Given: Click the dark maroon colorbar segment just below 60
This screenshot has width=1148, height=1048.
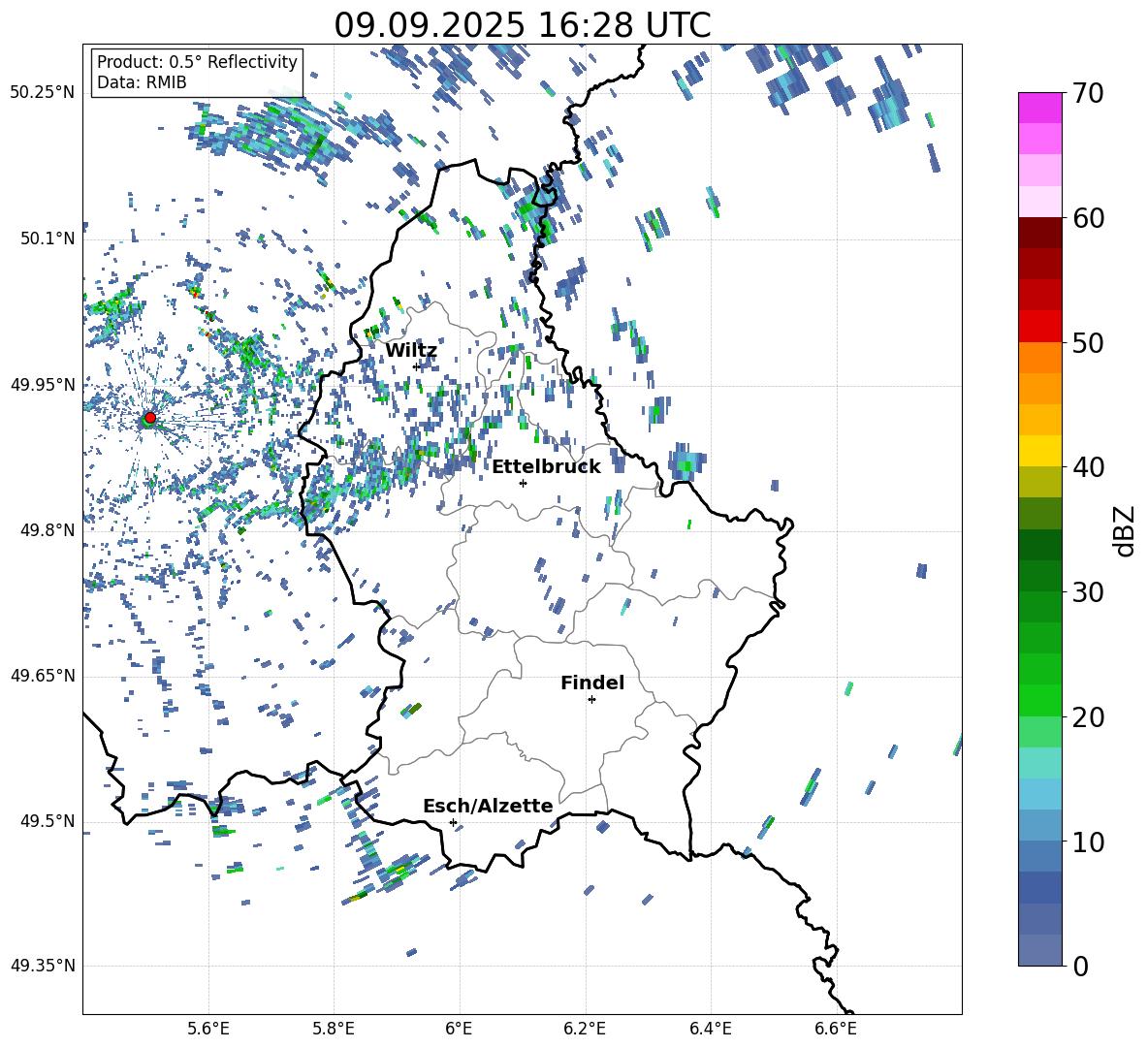Looking at the screenshot, I should (1039, 233).
